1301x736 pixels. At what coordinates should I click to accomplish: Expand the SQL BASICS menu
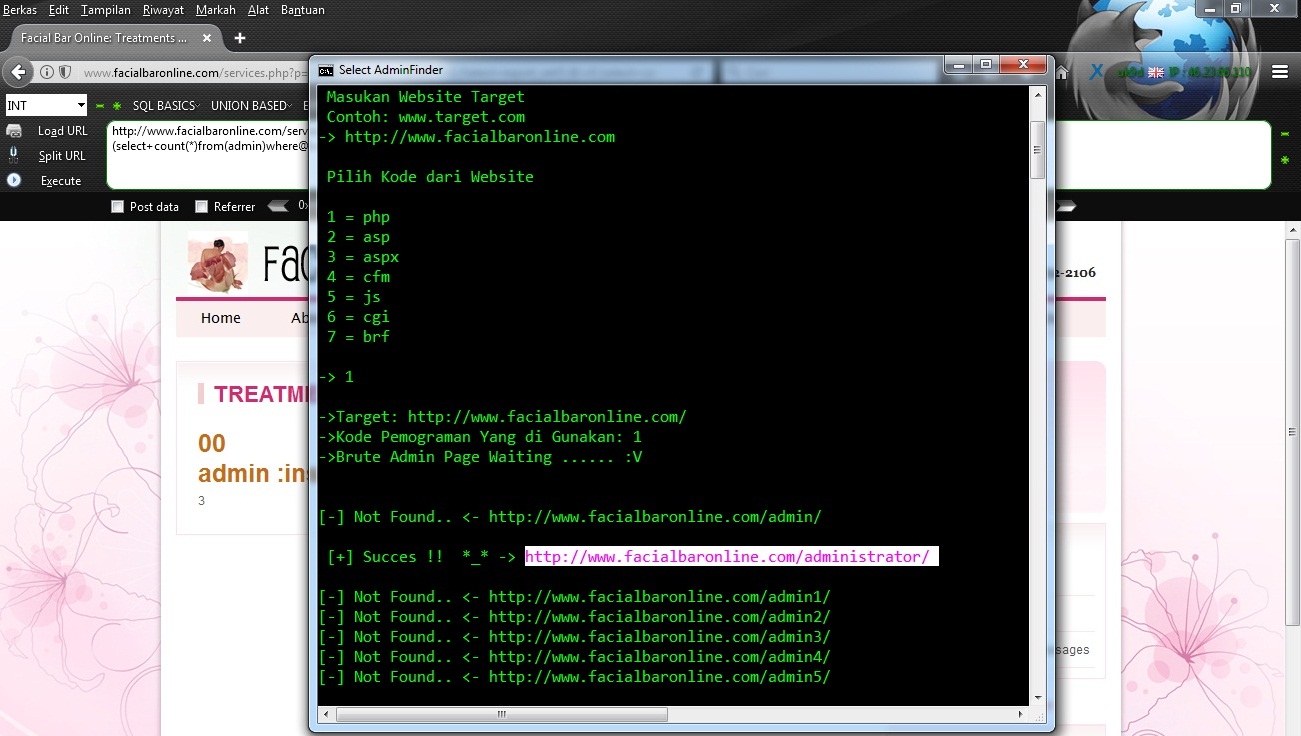click(x=166, y=106)
